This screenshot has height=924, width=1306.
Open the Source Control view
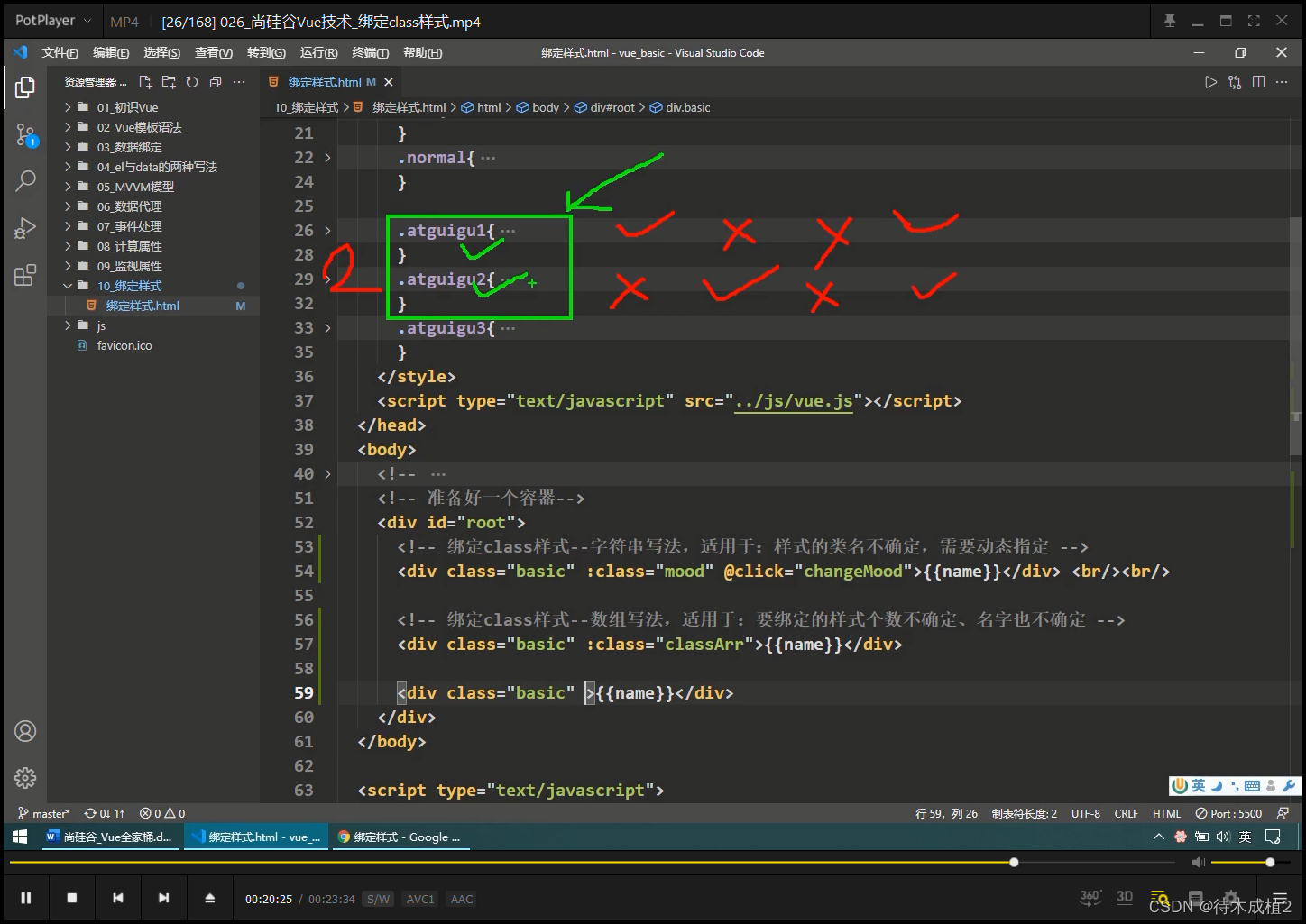point(25,135)
